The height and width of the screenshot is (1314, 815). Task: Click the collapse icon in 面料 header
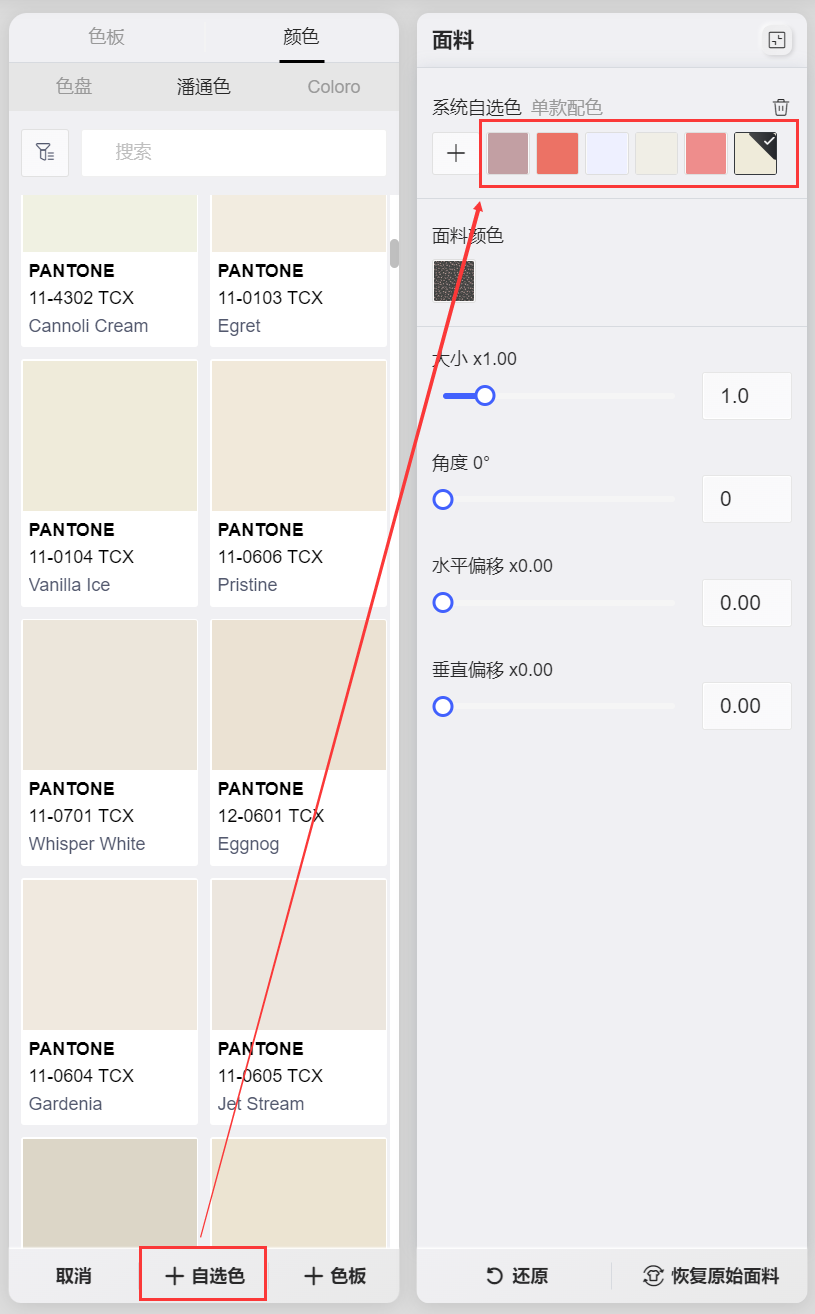click(x=777, y=40)
